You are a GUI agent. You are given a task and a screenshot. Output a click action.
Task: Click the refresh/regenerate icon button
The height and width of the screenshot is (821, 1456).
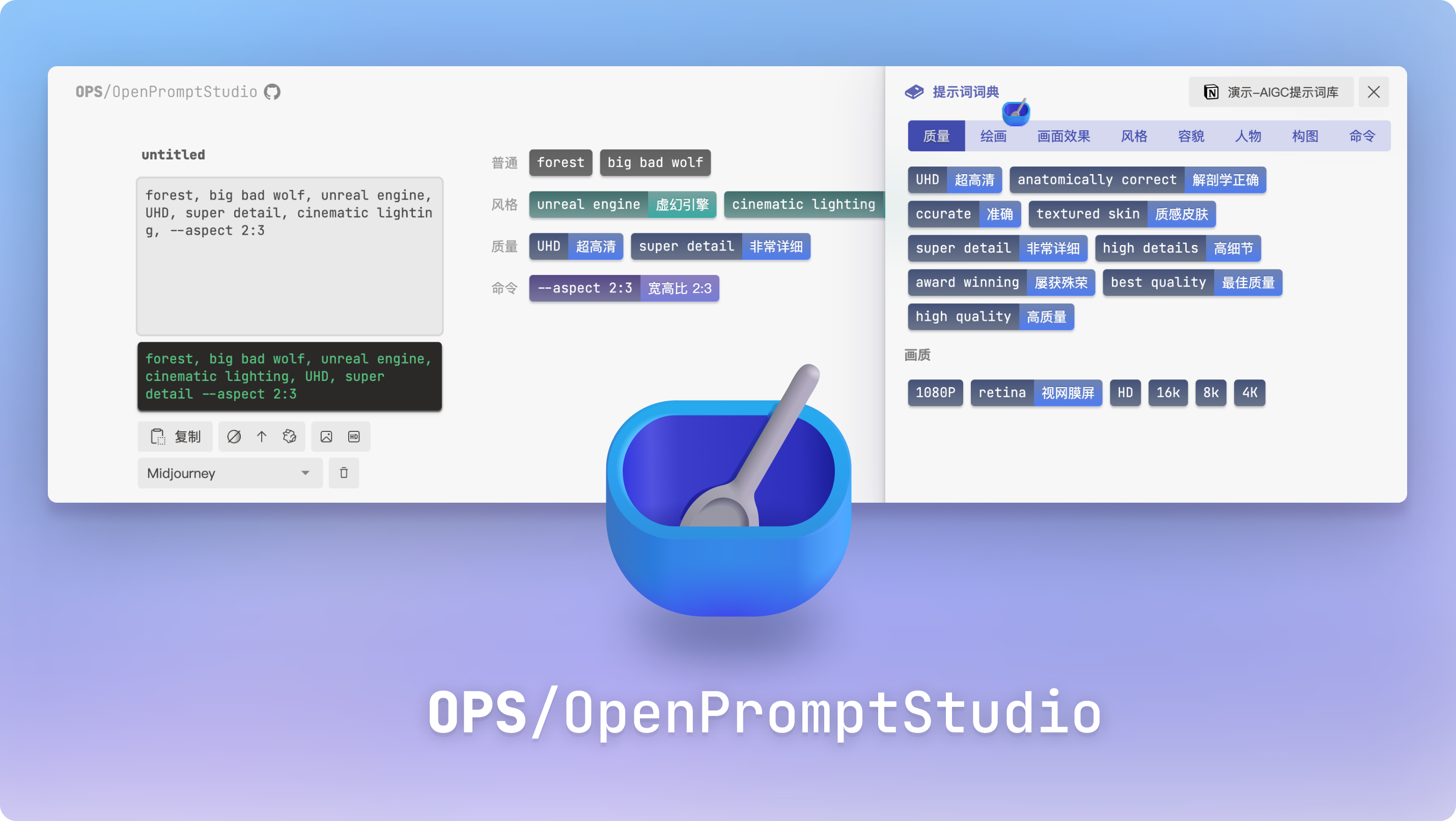pos(289,436)
